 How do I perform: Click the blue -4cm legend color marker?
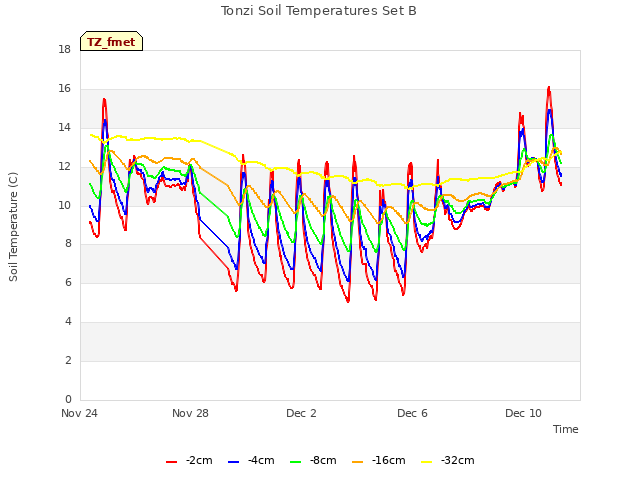pyautogui.click(x=233, y=462)
